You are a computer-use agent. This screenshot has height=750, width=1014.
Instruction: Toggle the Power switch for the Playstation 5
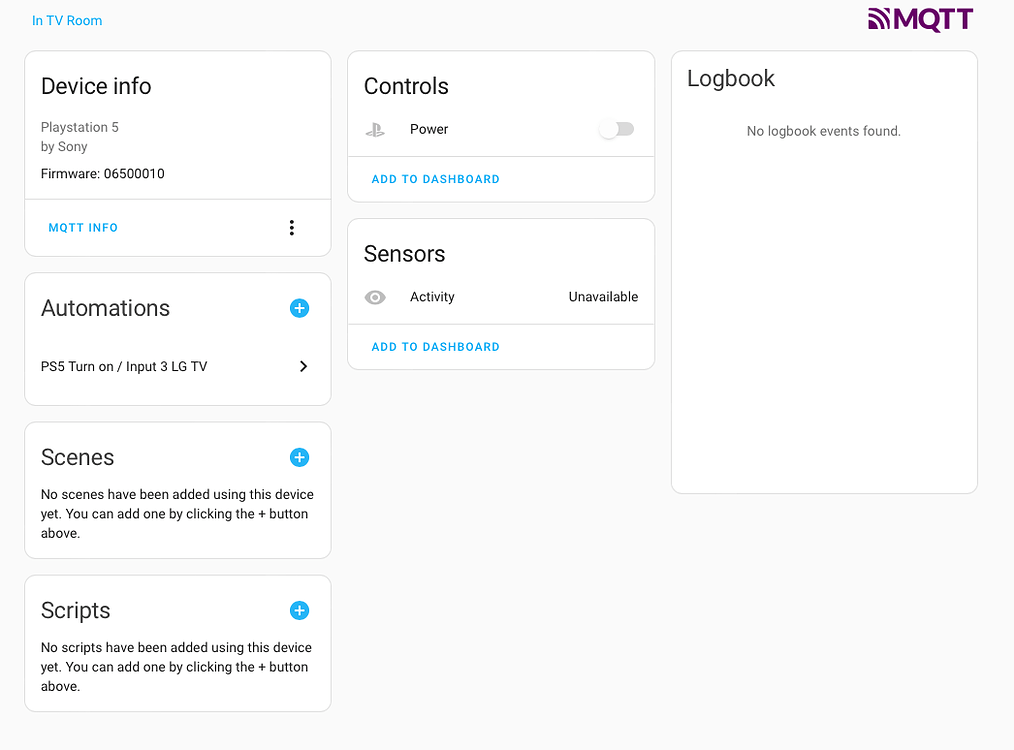(x=616, y=129)
